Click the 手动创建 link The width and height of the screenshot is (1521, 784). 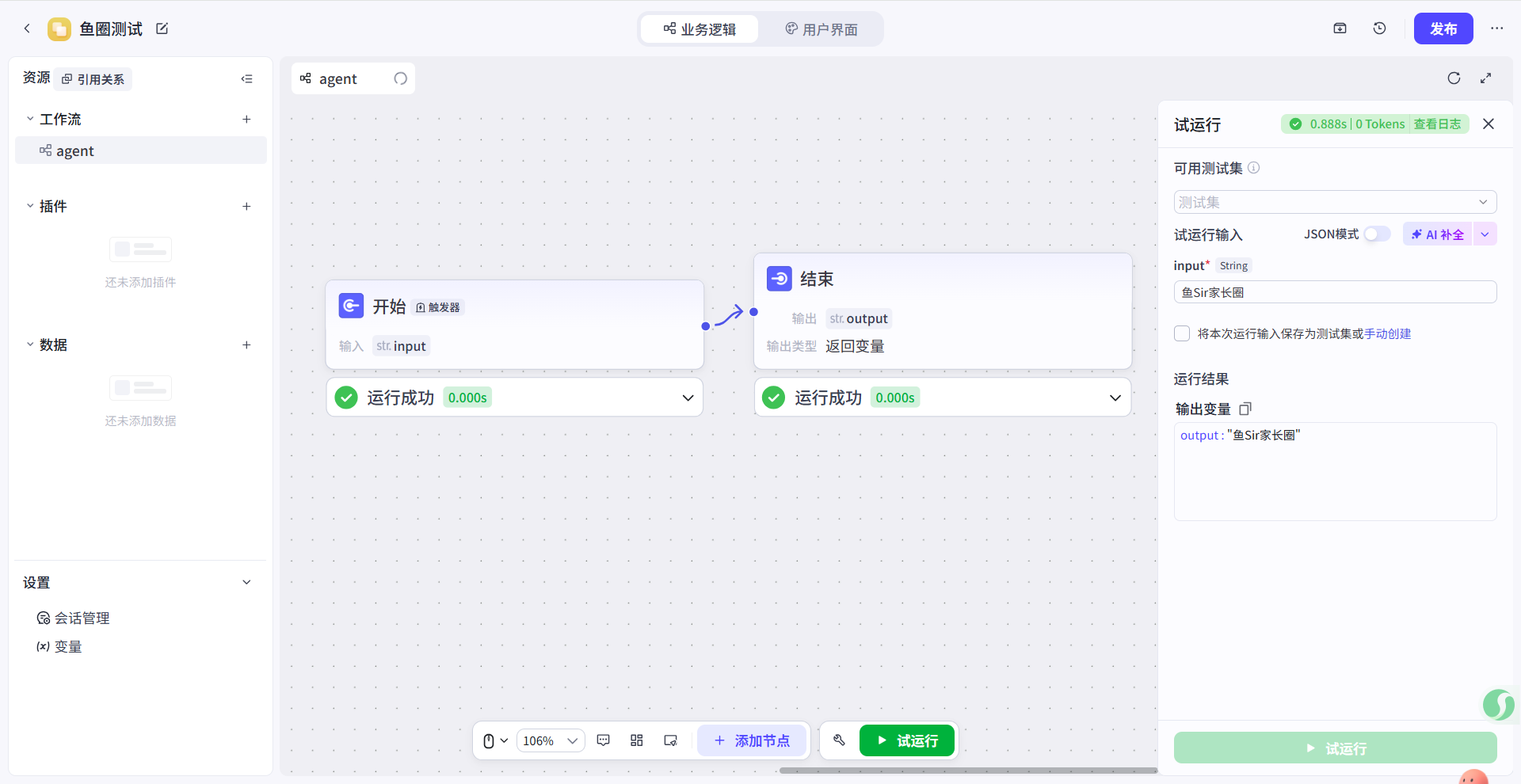coord(1387,334)
